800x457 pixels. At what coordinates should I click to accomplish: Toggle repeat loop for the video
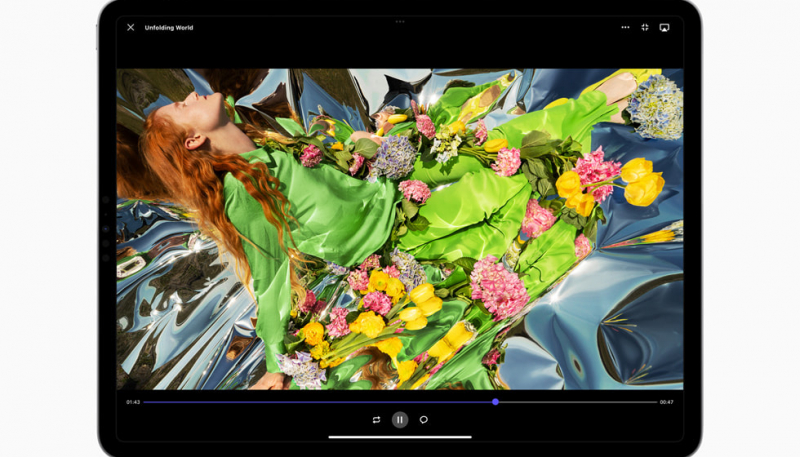click(376, 420)
